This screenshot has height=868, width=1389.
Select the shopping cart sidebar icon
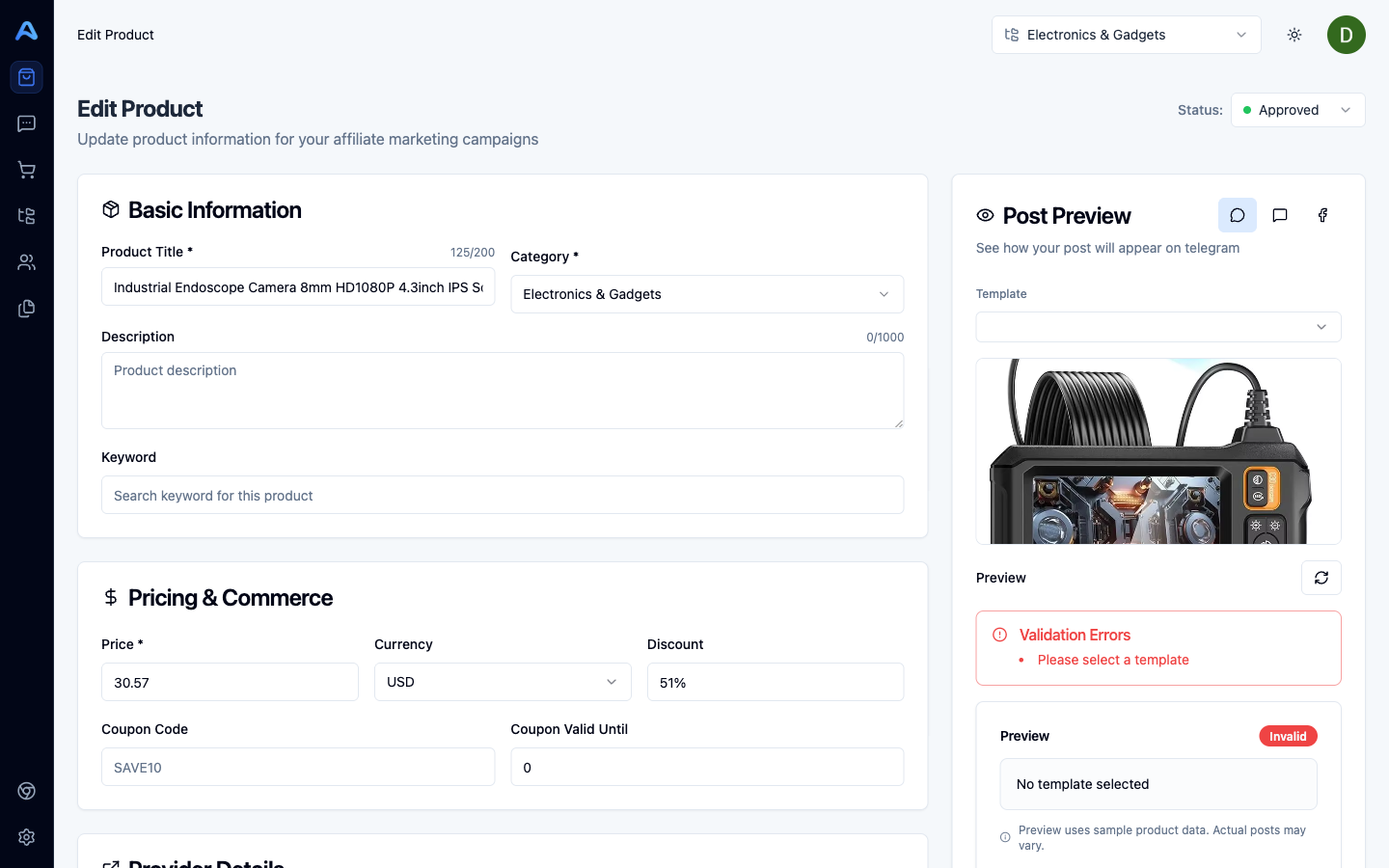[26, 170]
